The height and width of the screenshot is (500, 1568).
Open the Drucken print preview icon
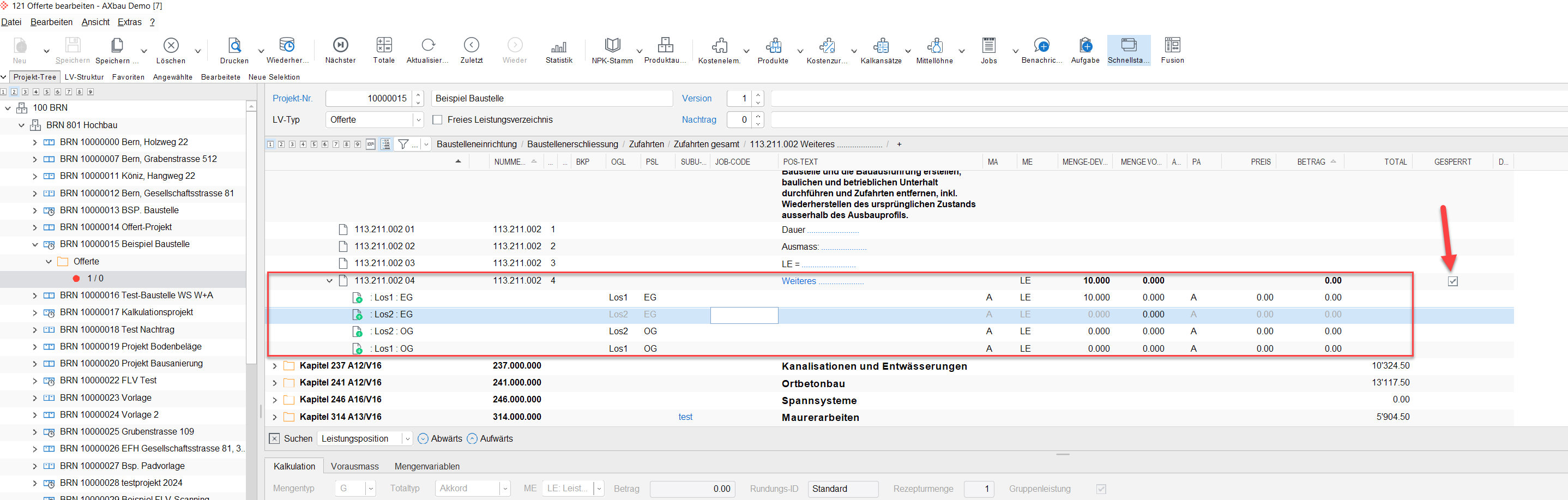[x=234, y=46]
